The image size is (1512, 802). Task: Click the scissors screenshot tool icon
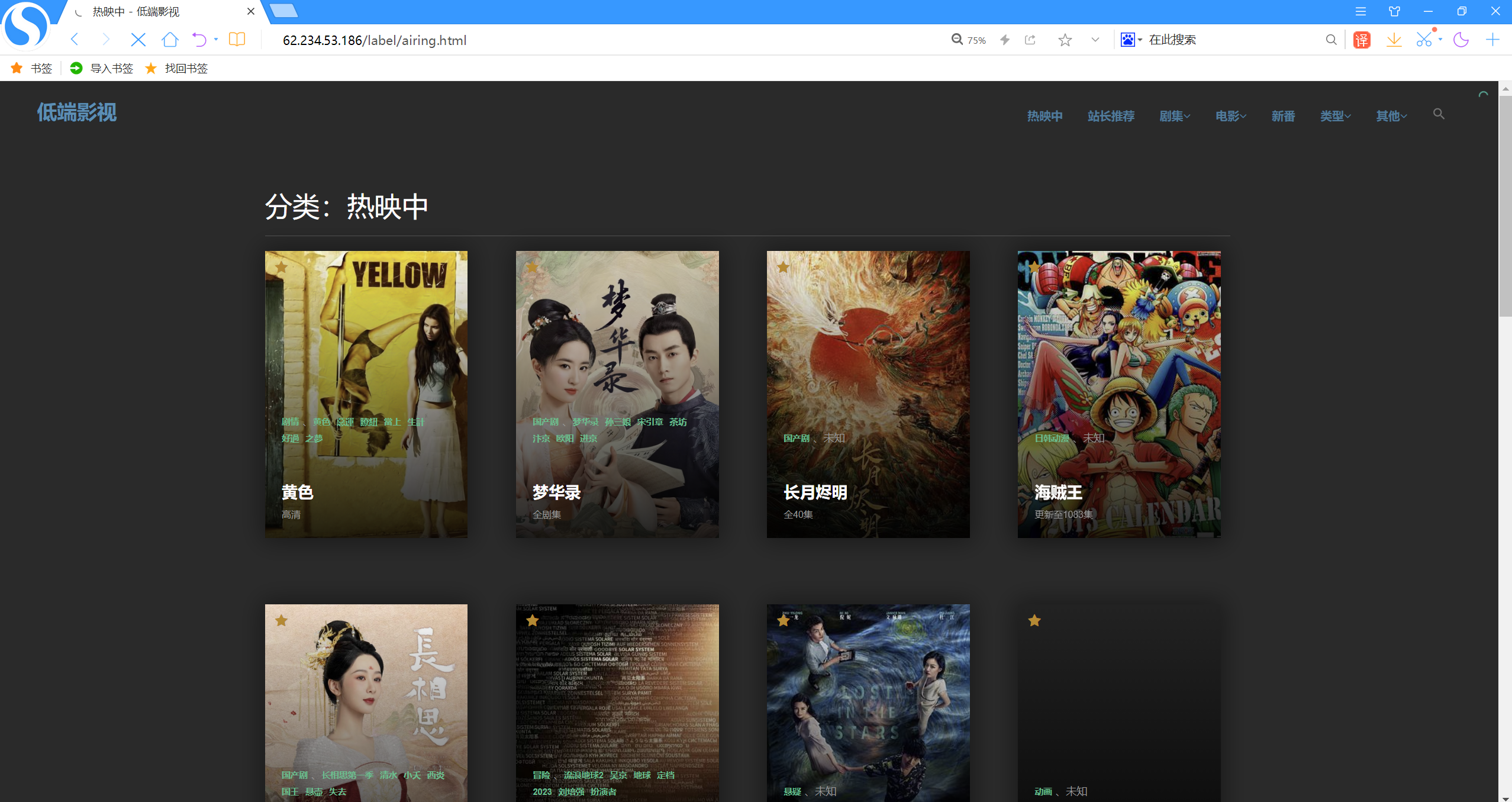(1424, 40)
